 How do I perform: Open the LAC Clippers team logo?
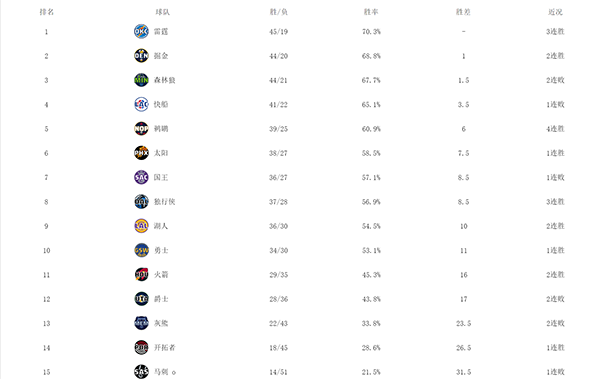click(141, 105)
